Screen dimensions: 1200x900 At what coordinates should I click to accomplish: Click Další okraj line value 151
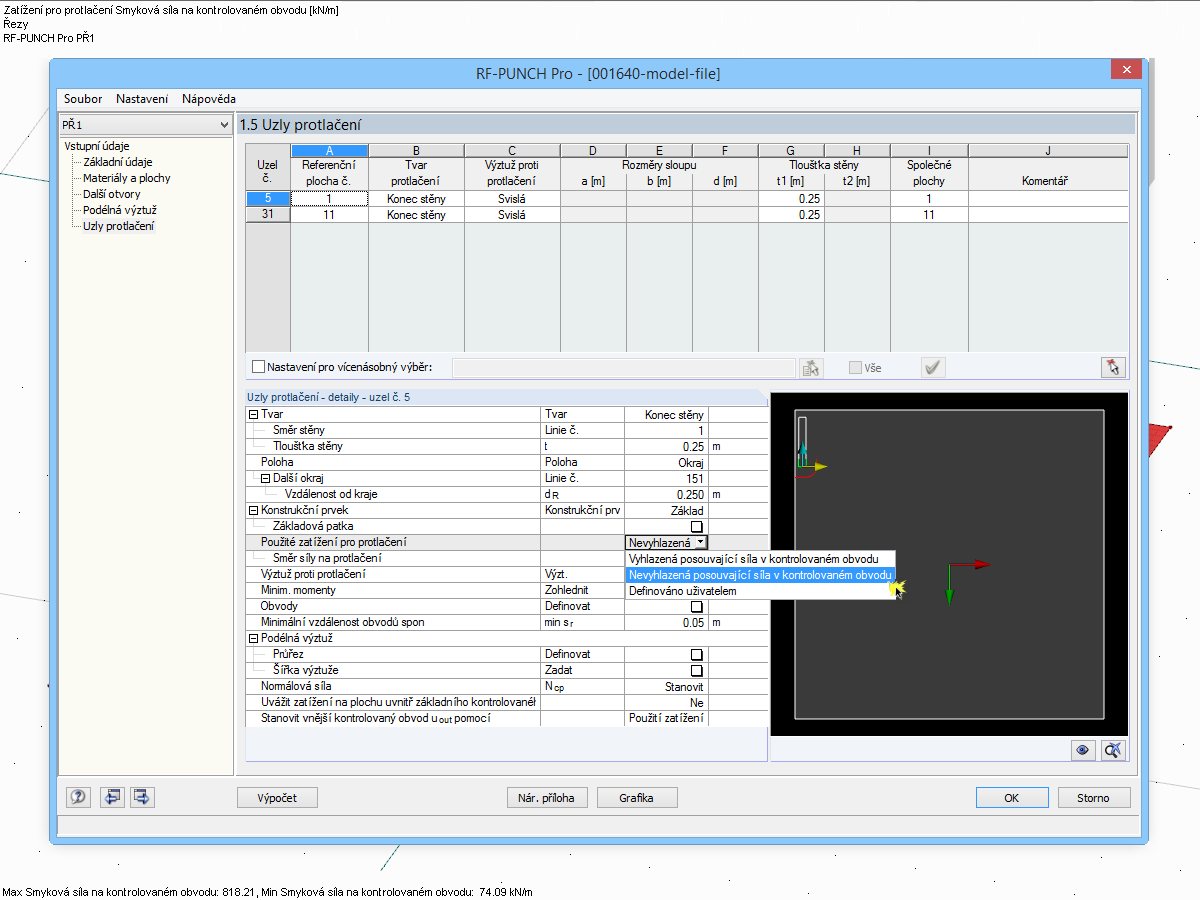(x=667, y=478)
